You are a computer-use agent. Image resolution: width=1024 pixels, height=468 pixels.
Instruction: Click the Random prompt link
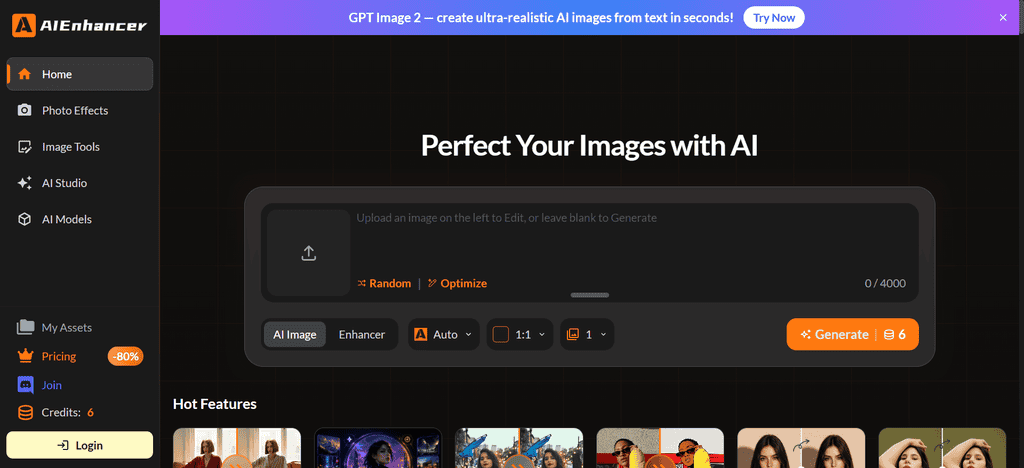[384, 283]
